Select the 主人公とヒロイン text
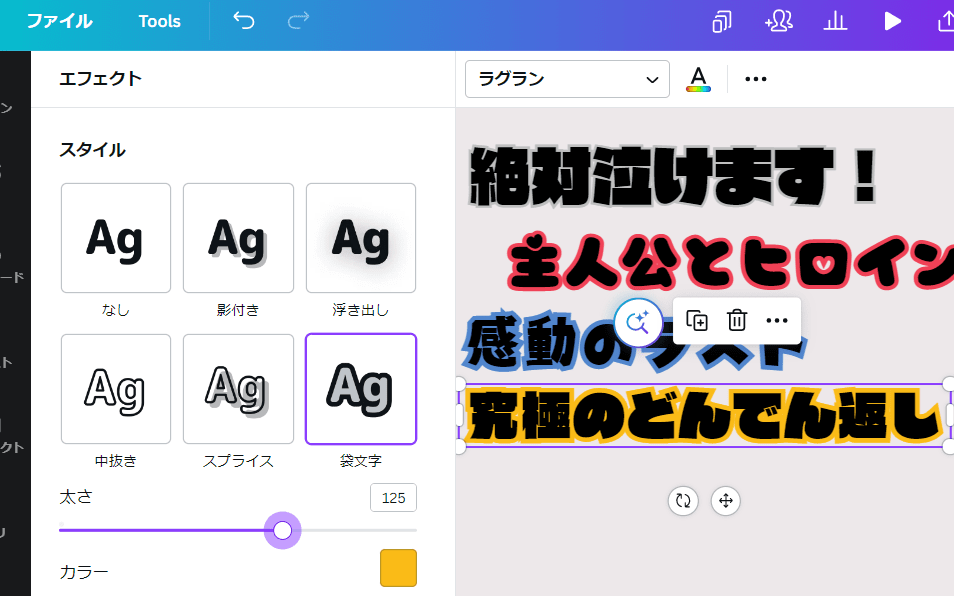 pyautogui.click(x=730, y=262)
